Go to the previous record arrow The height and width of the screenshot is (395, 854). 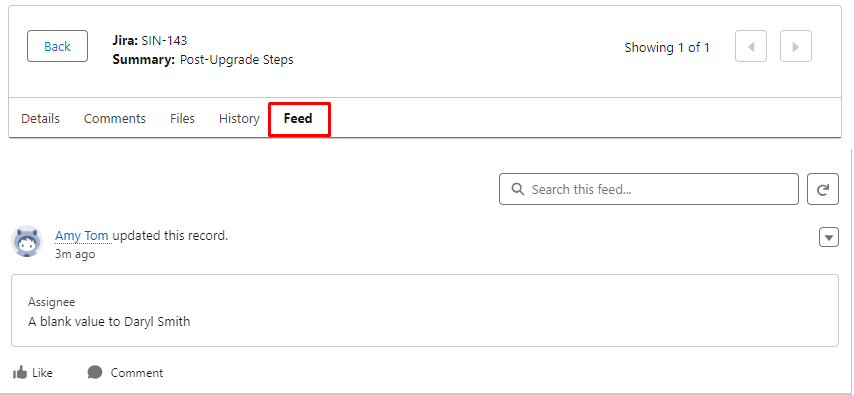coord(751,46)
